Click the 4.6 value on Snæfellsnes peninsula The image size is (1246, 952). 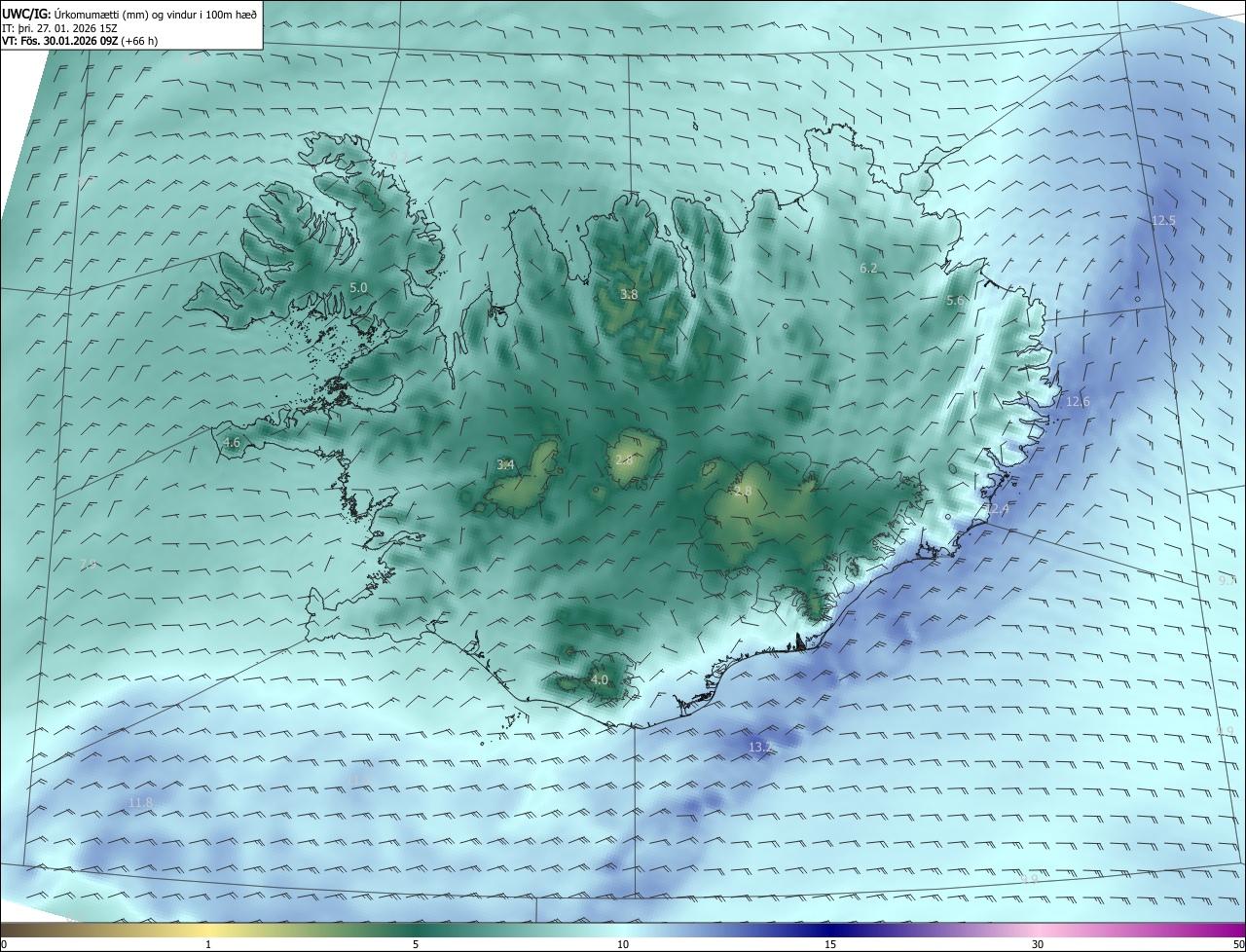click(232, 442)
